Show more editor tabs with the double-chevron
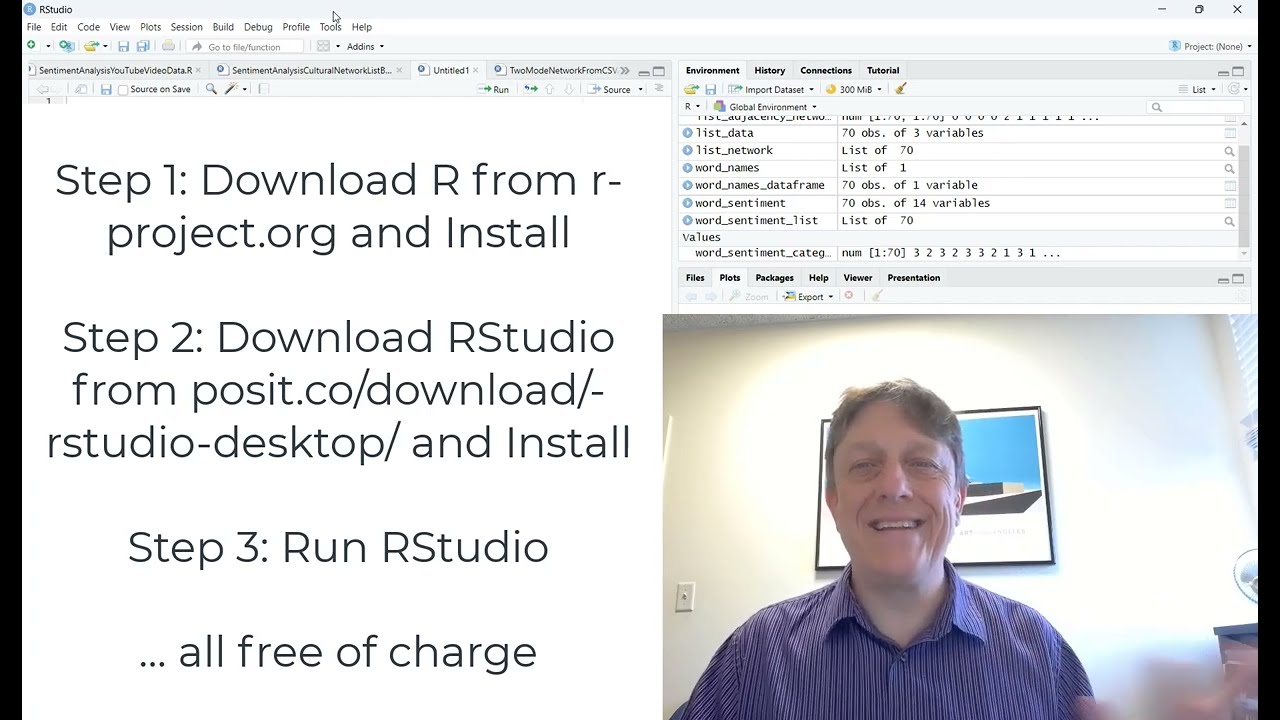This screenshot has height=720, width=1280. pyautogui.click(x=625, y=71)
